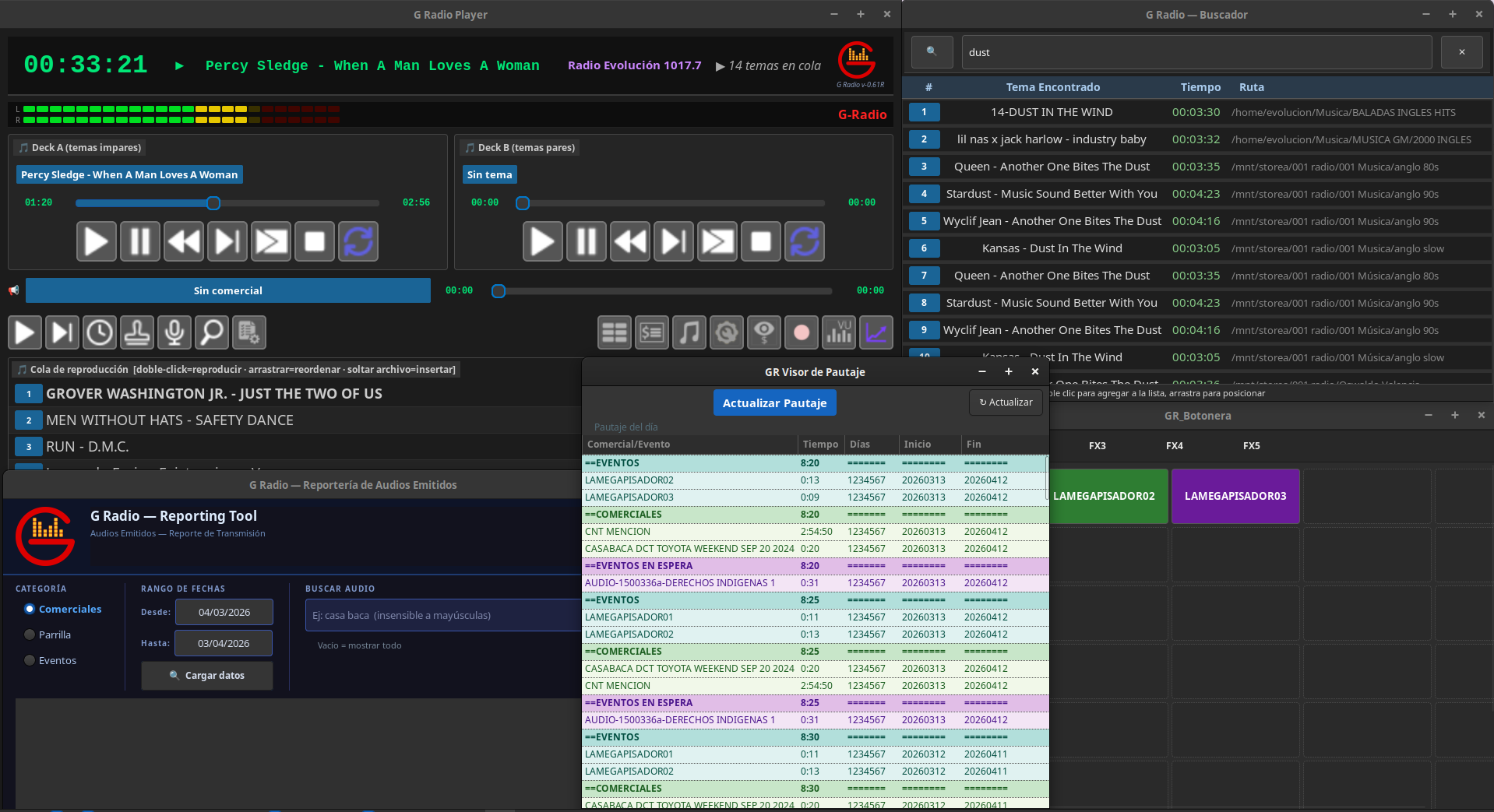1494x812 pixels.
Task: Click the clock icon in the toolbar
Action: point(100,332)
